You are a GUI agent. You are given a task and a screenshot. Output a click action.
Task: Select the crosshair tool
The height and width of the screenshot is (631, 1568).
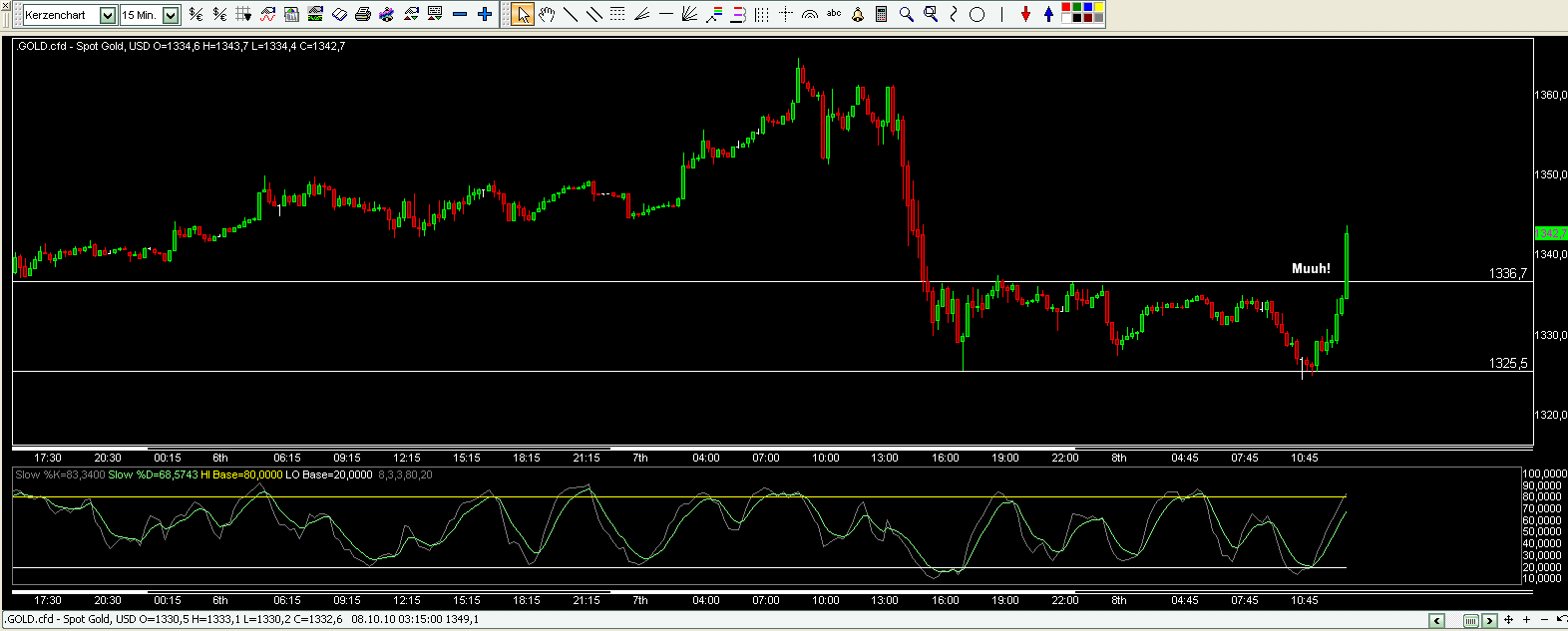click(786, 14)
